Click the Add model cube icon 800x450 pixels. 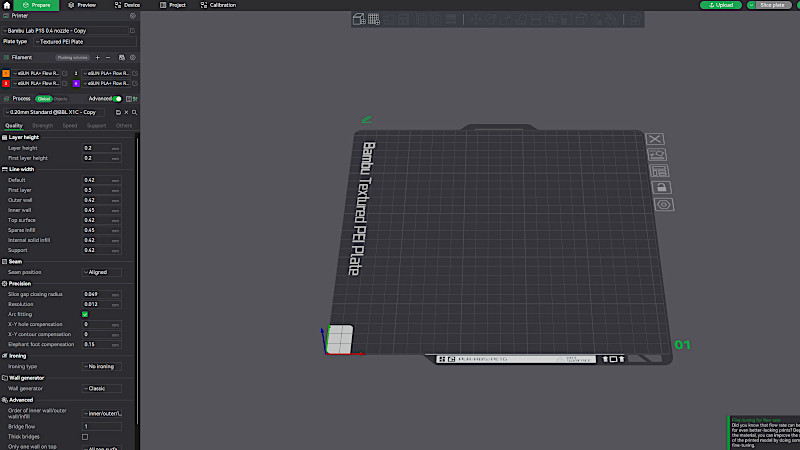[359, 19]
